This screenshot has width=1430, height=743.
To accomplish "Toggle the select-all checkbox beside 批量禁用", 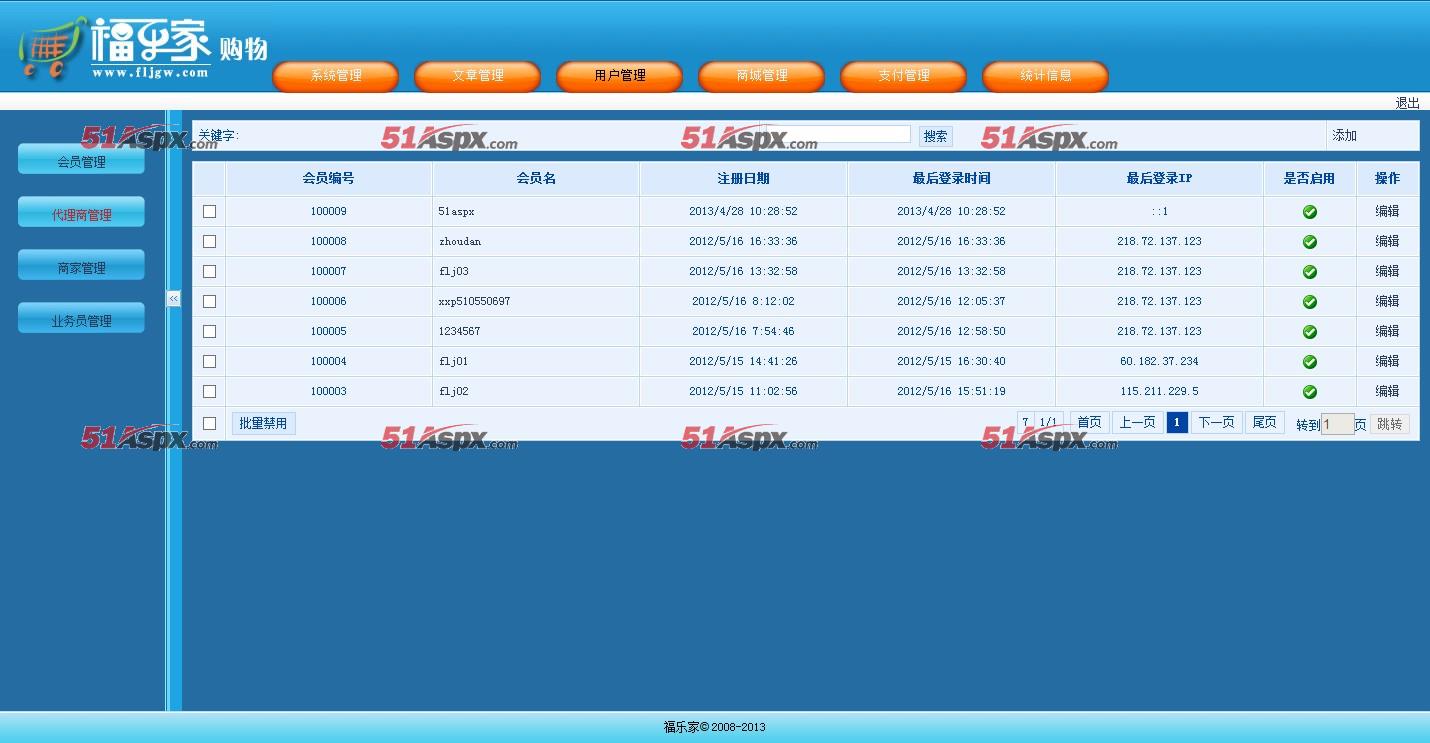I will [209, 423].
